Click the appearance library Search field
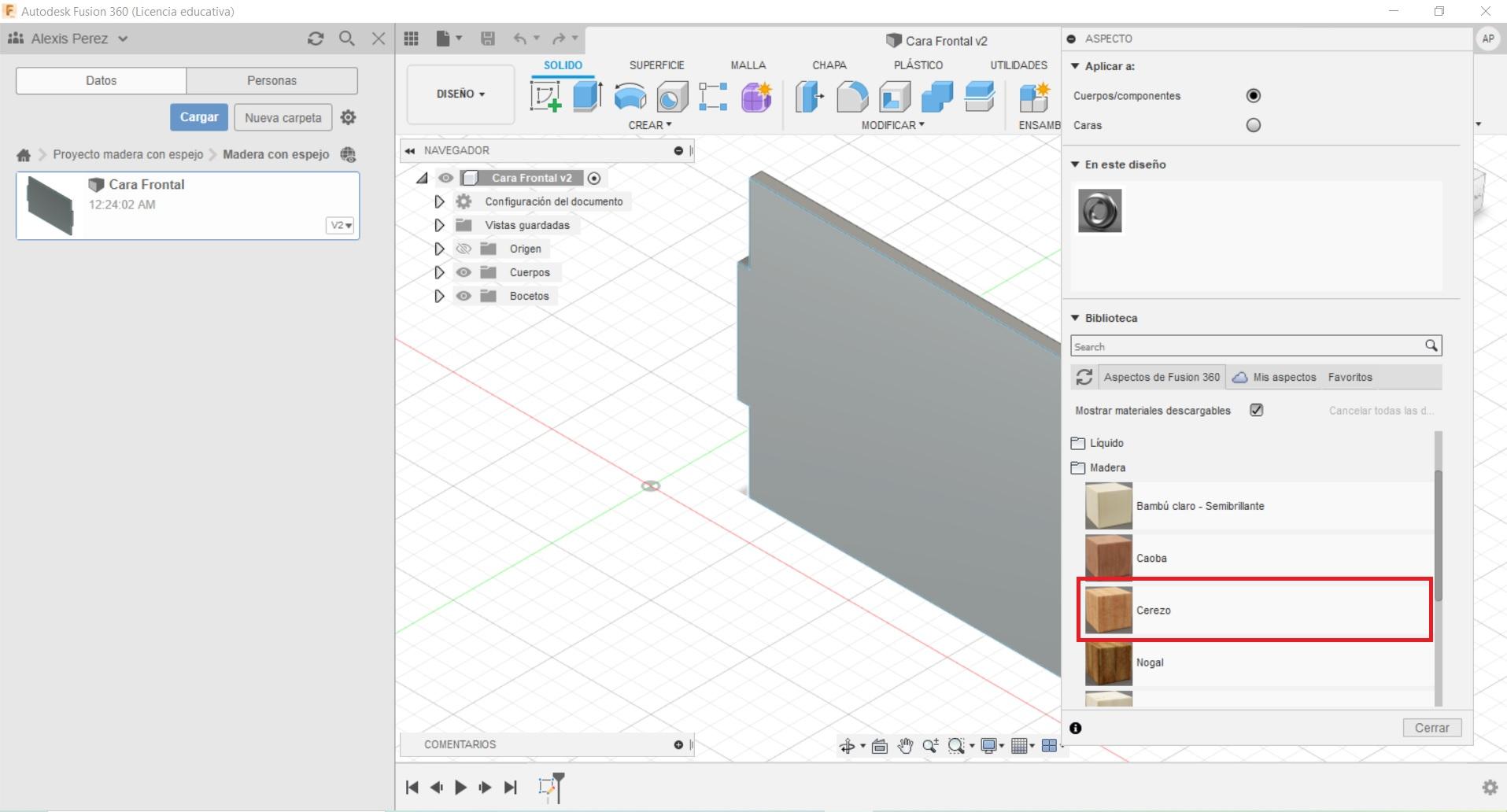This screenshot has width=1507, height=812. [x=1255, y=346]
